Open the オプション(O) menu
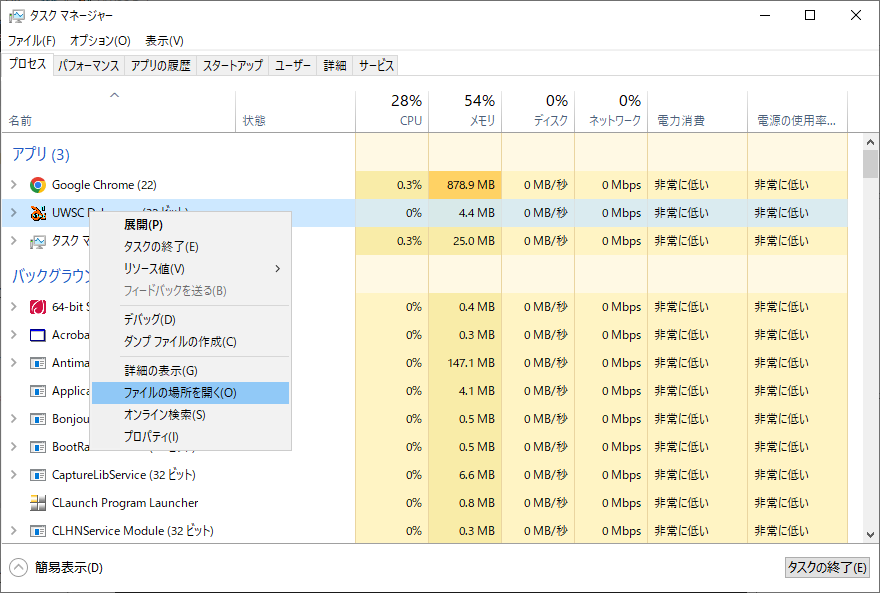Image resolution: width=880 pixels, height=593 pixels. coord(100,40)
